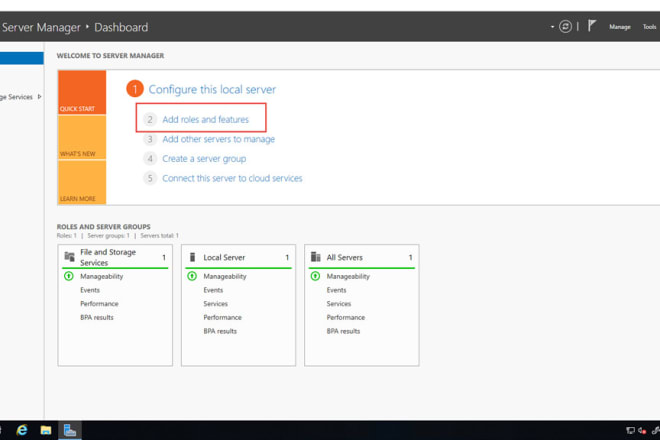Screen dimensions: 660x440
Task: Click BPA results in Local Server tile
Action: [220, 331]
